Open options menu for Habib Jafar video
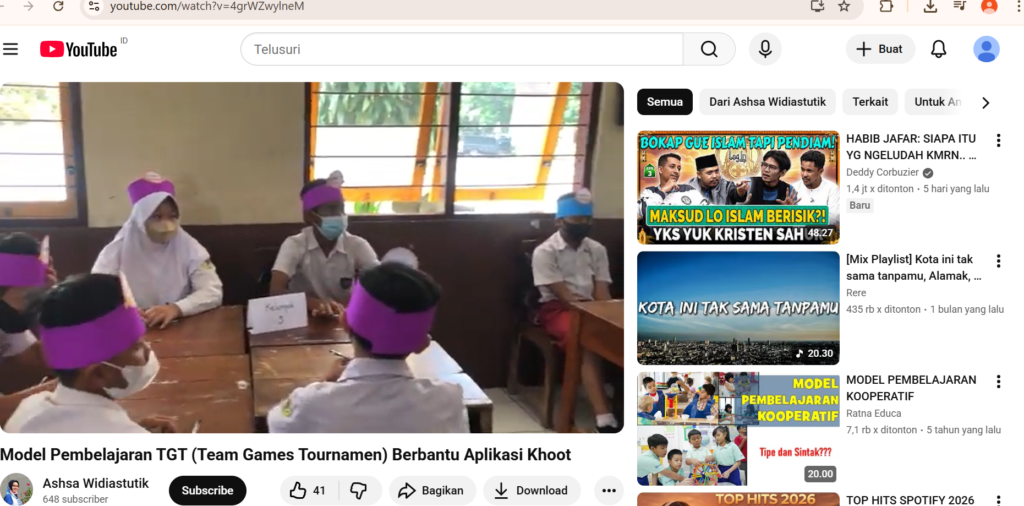Screen dimensions: 1024x506 click(997, 140)
